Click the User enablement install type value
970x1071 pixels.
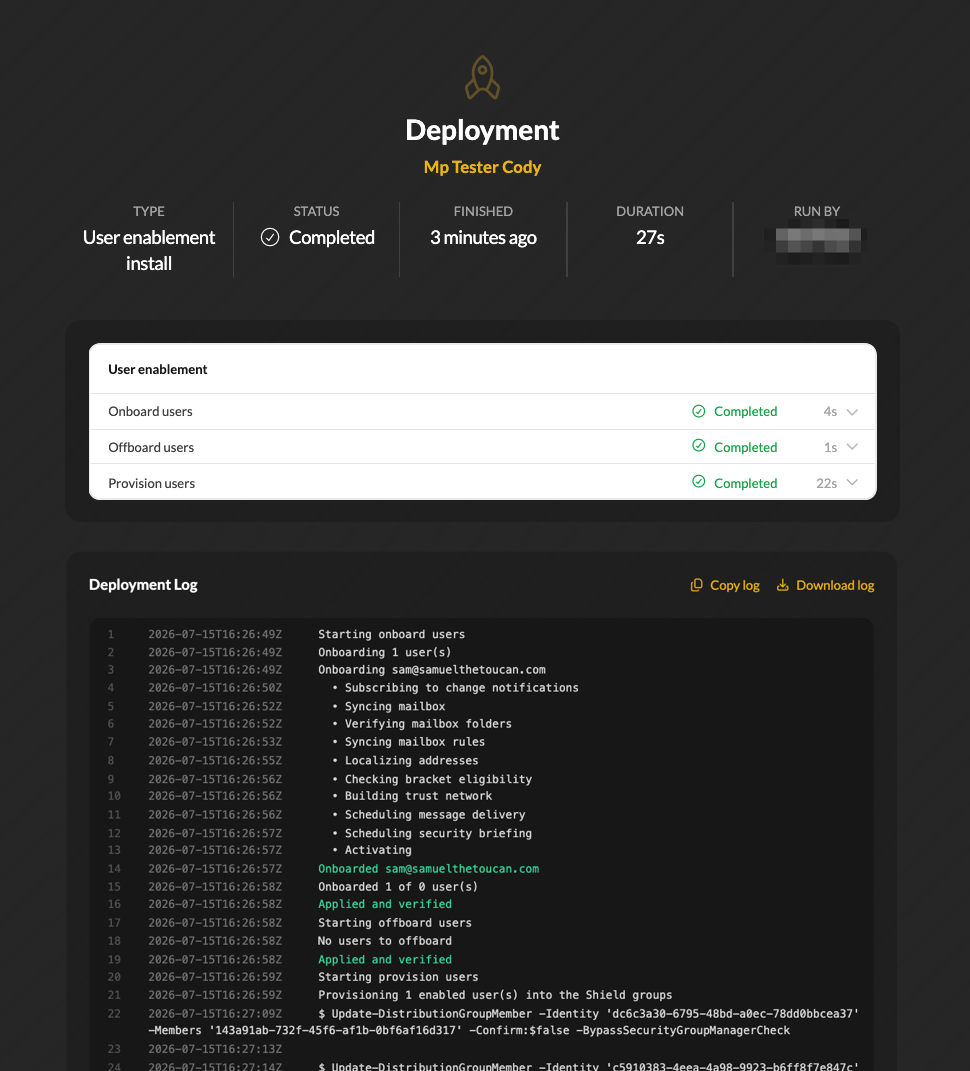(149, 250)
